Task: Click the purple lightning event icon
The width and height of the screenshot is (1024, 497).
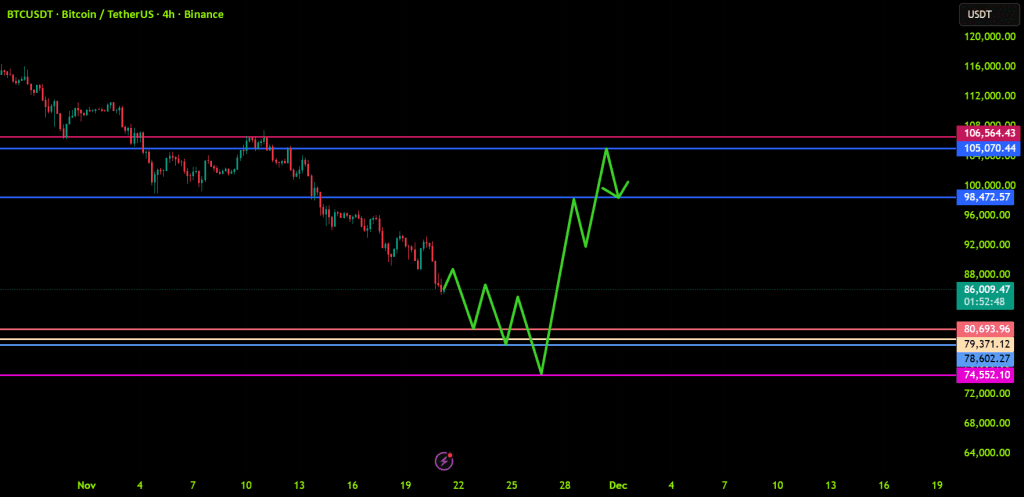Action: (x=444, y=461)
